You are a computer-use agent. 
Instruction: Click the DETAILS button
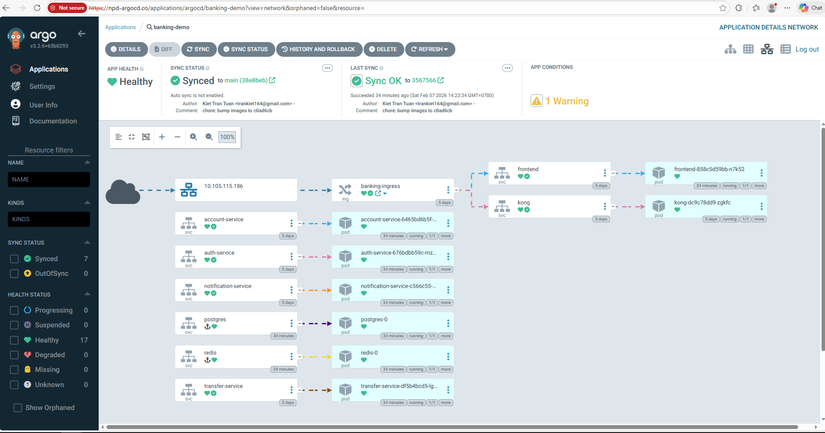coord(126,49)
